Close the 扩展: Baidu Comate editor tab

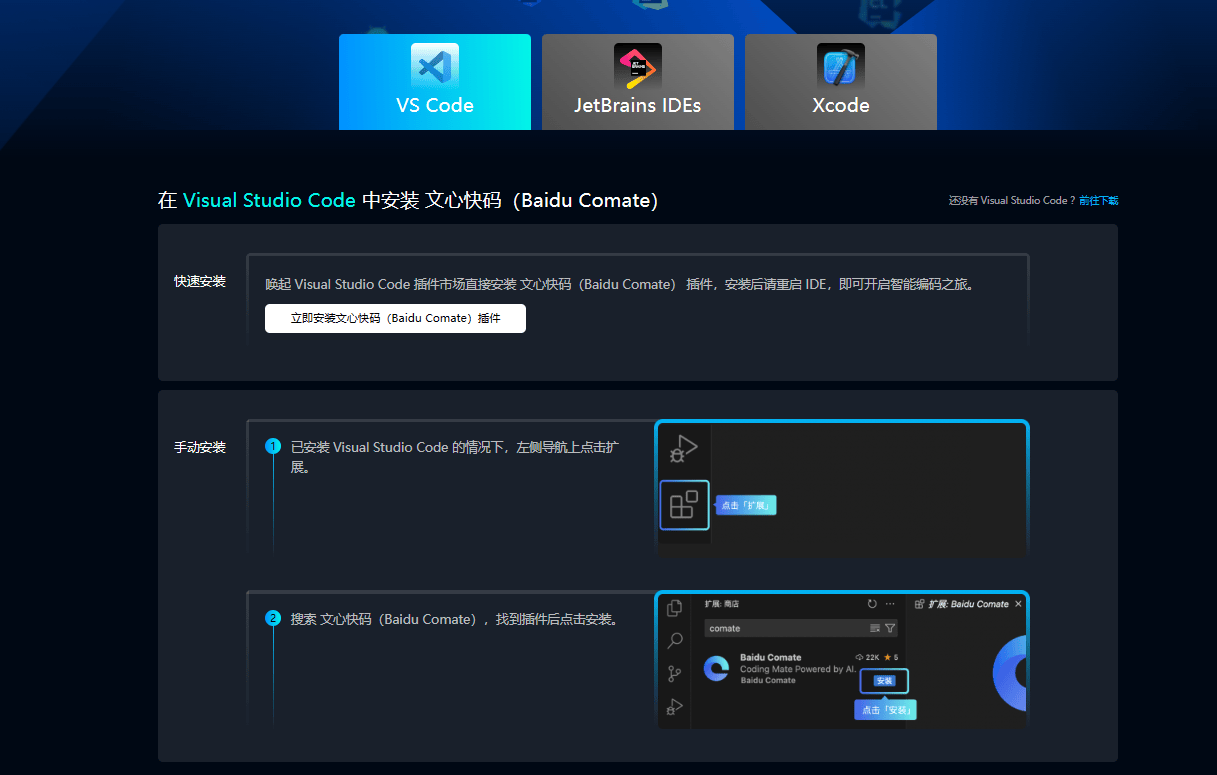click(x=1018, y=604)
